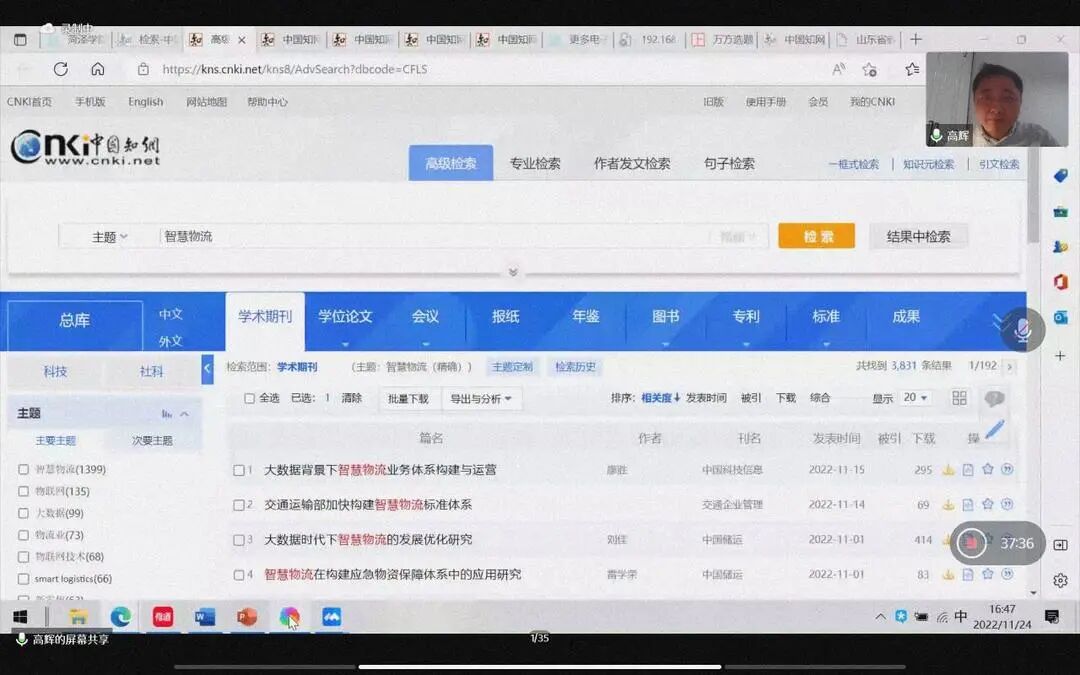
Task: Tick the checkbox for result row 3
Action: 239,540
